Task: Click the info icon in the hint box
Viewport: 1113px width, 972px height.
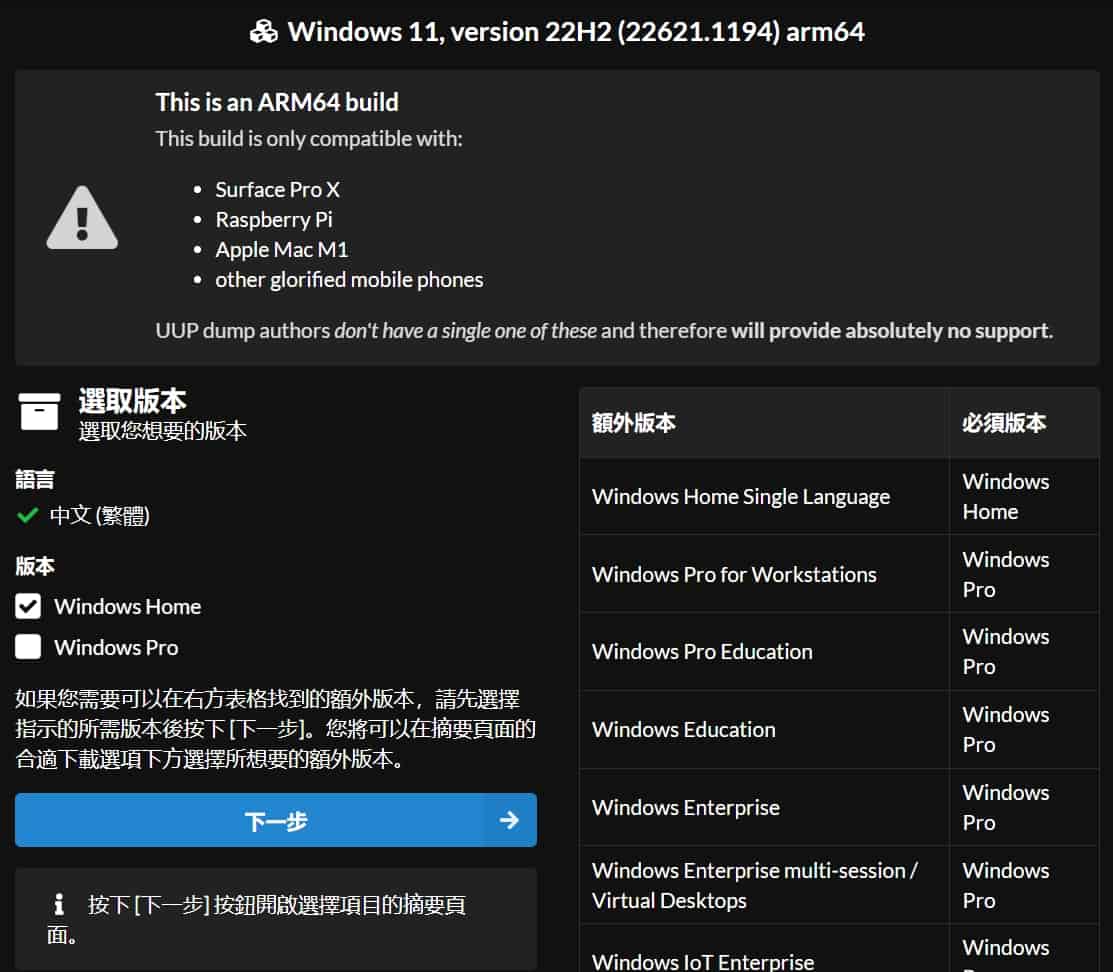Action: tap(59, 905)
